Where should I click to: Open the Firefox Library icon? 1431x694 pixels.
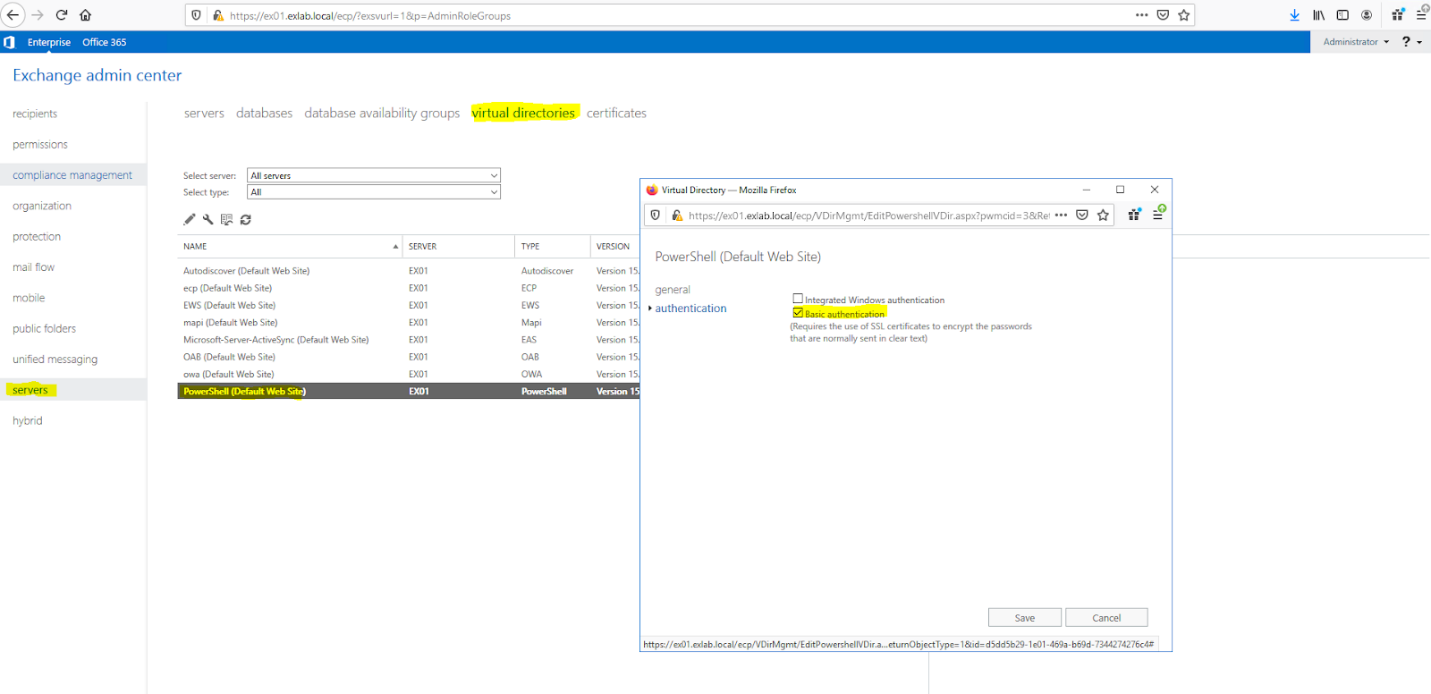pos(1317,14)
